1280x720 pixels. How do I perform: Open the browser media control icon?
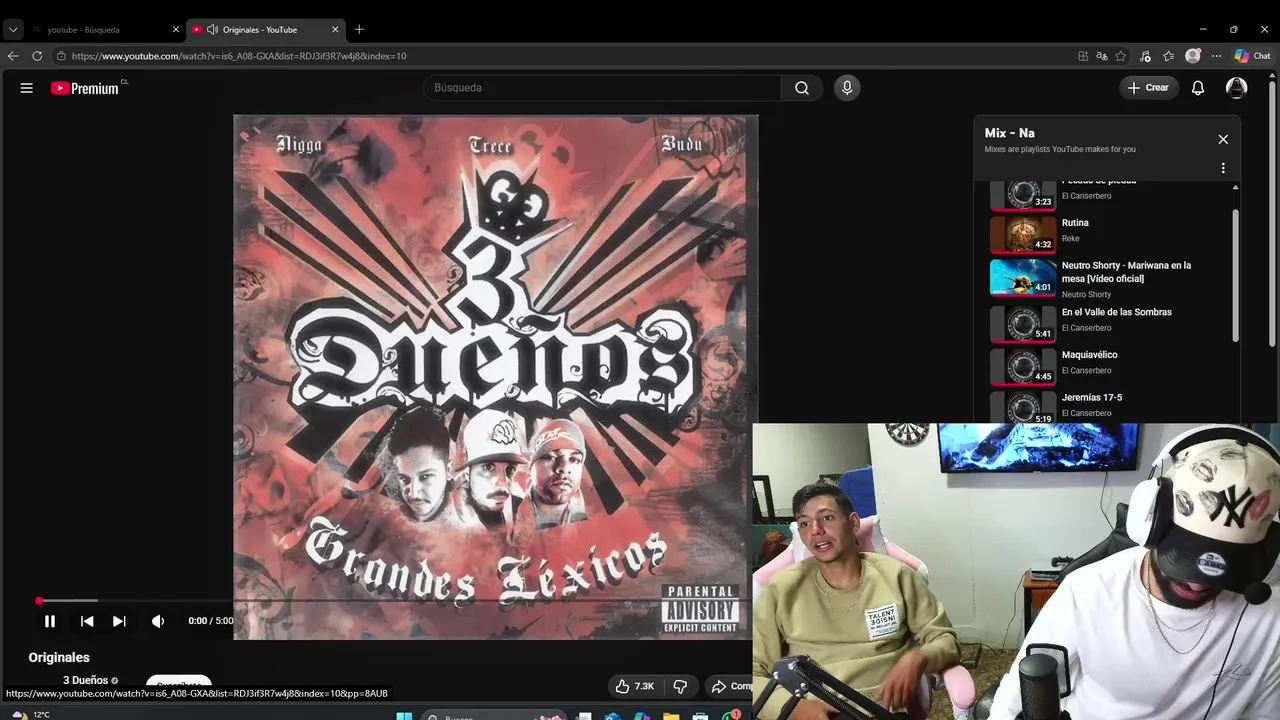(1145, 56)
